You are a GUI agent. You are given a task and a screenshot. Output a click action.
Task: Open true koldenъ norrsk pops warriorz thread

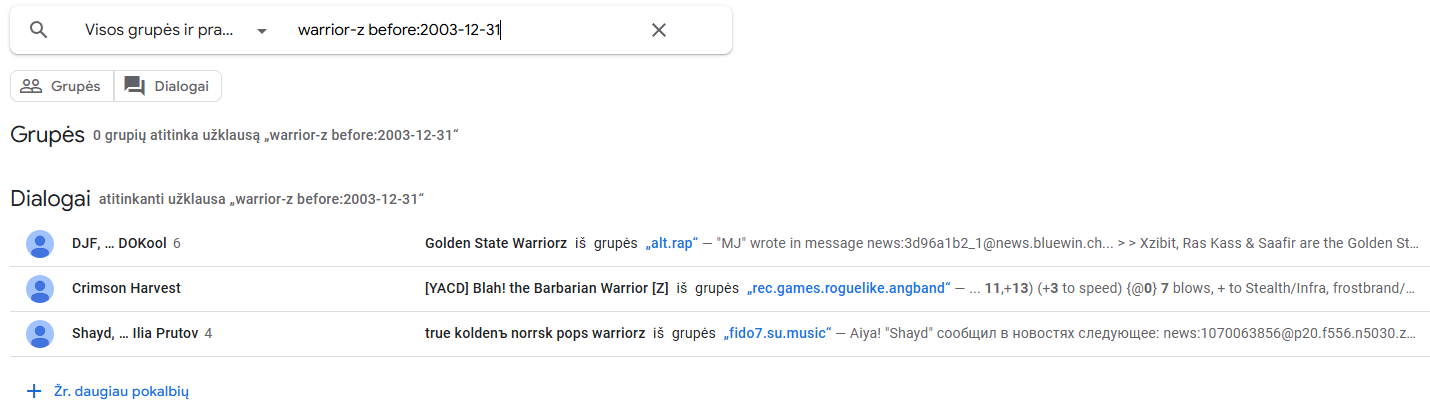click(534, 333)
